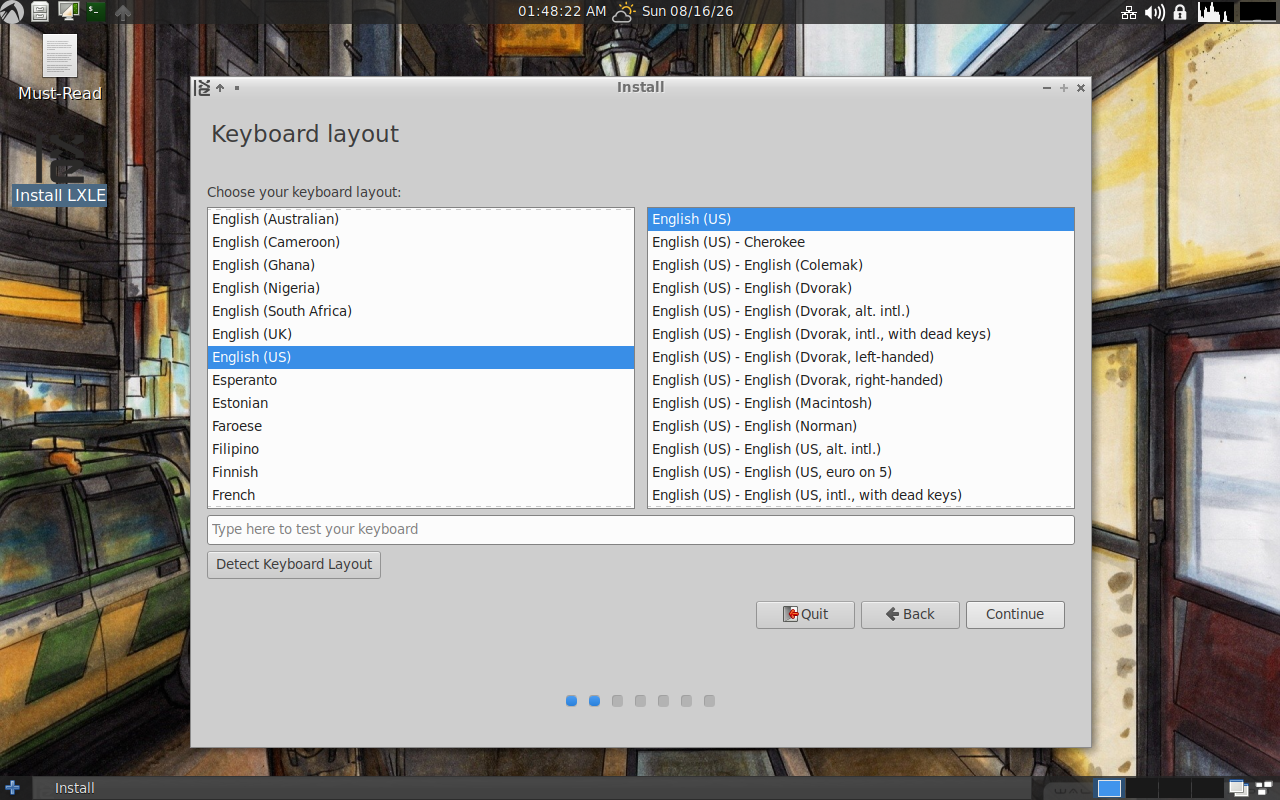Open the network connections tray icon
Viewport: 1280px width, 800px height.
[1129, 12]
